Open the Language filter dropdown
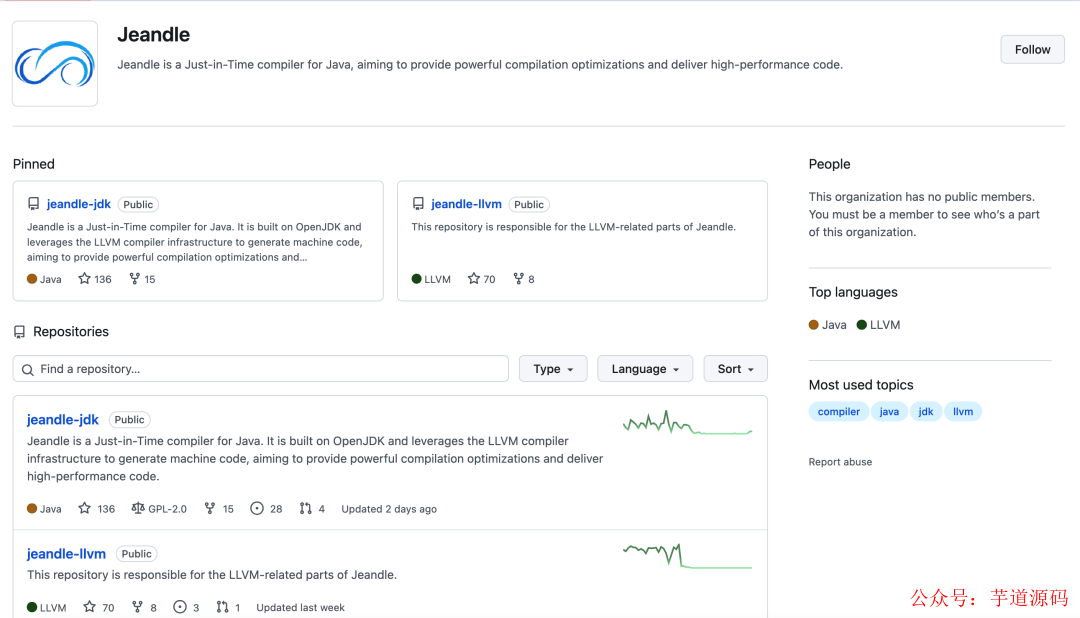 click(x=645, y=369)
